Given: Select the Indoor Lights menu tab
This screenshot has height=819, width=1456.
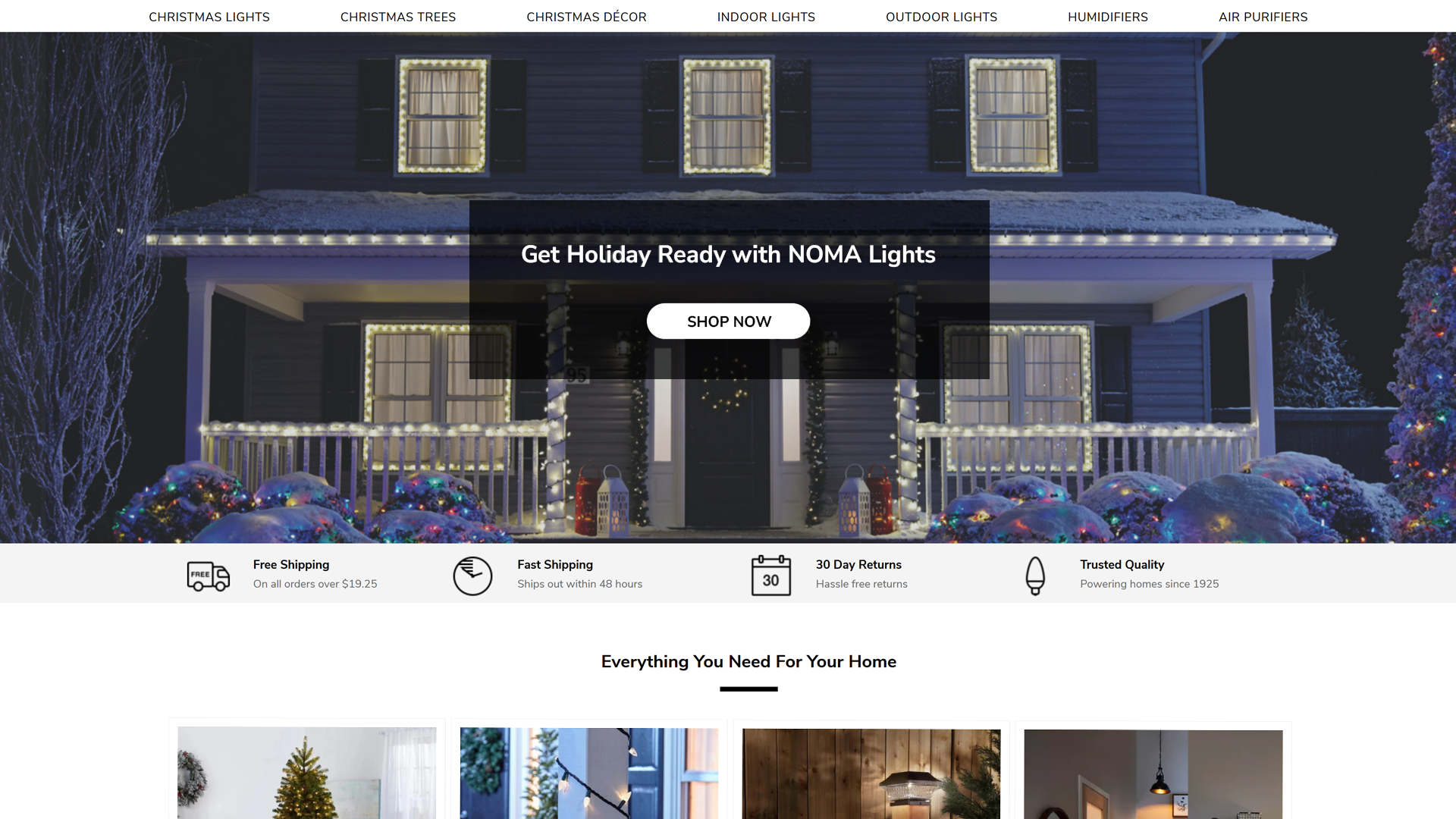Looking at the screenshot, I should (766, 16).
